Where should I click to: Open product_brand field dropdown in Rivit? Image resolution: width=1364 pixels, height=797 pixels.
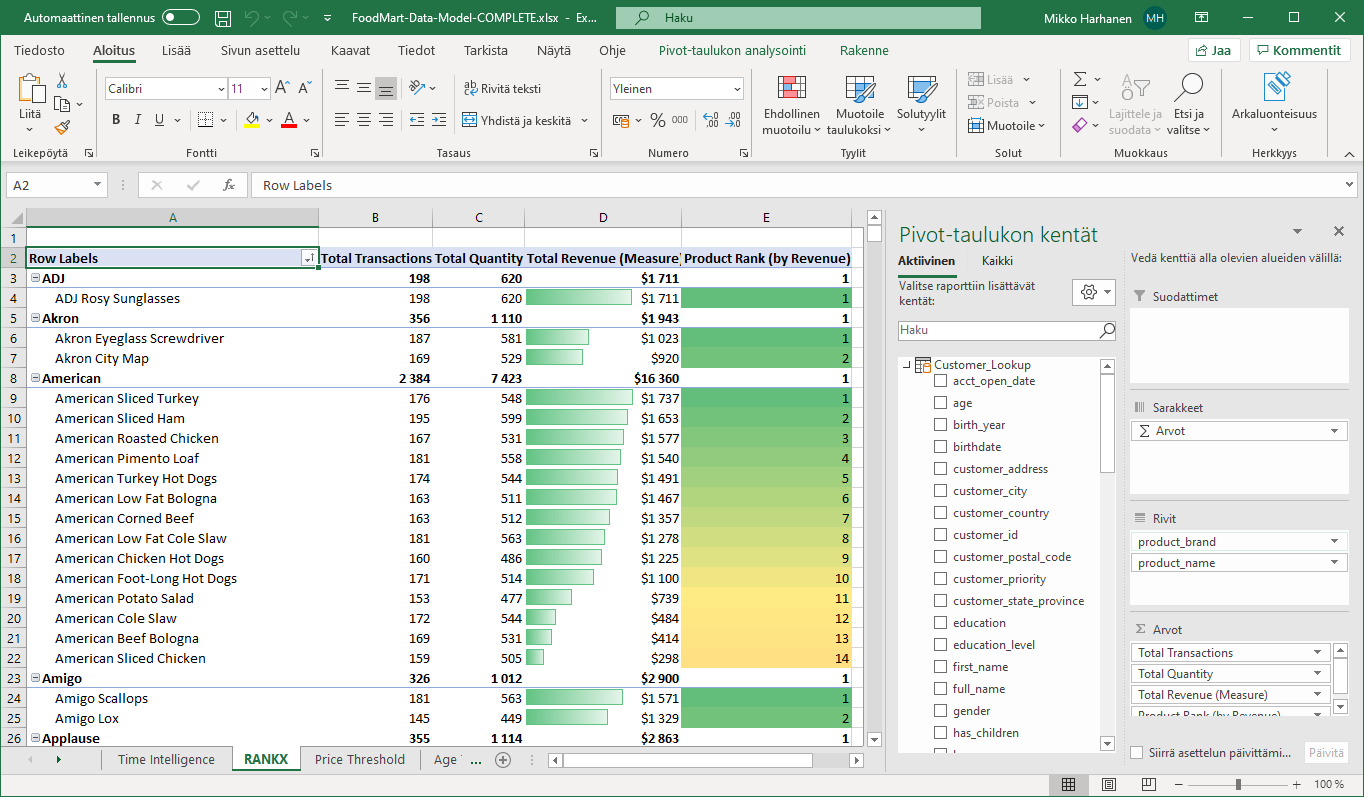1334,542
